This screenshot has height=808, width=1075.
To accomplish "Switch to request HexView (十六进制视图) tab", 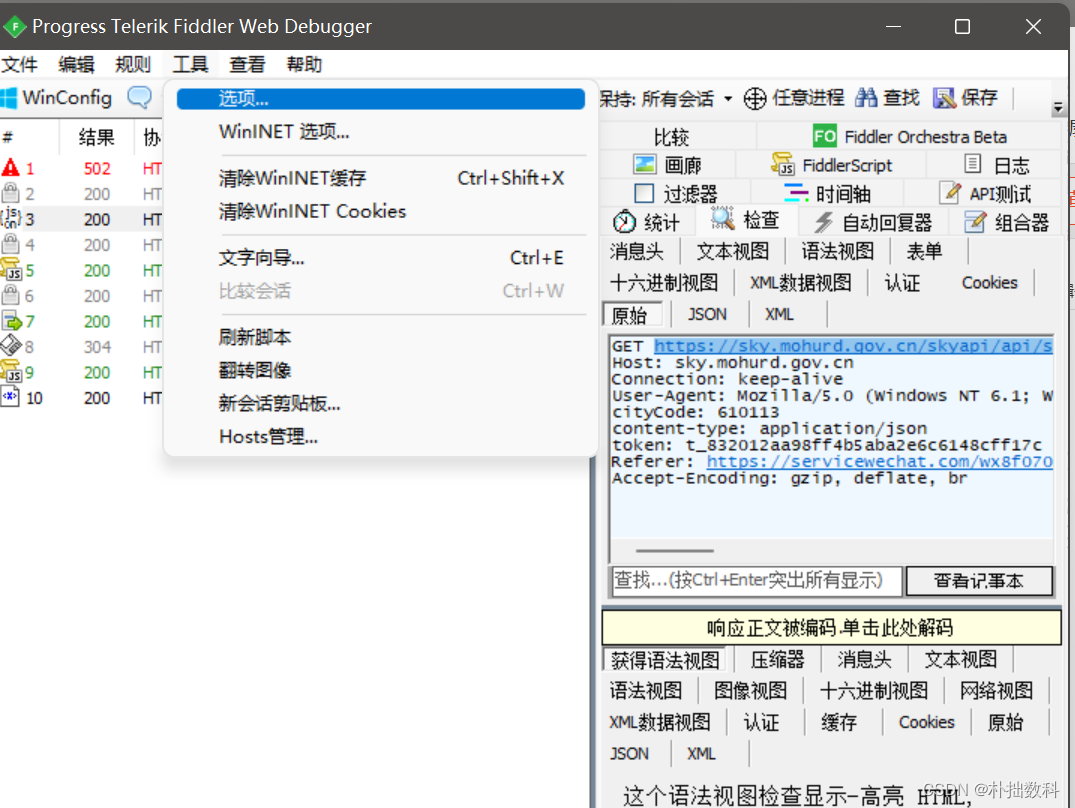I will click(x=664, y=283).
